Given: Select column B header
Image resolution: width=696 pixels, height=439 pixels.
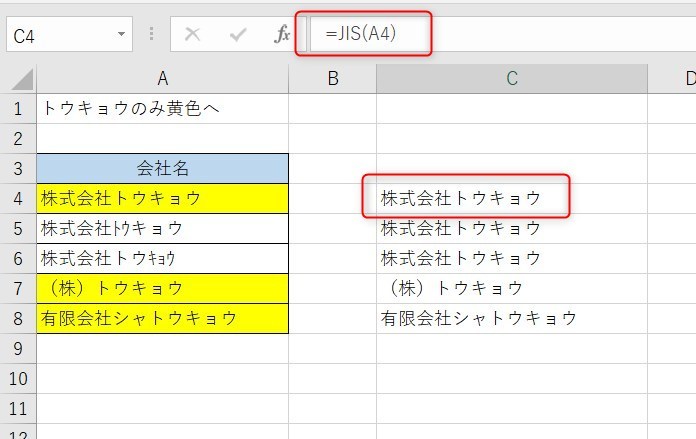Looking at the screenshot, I should 332,79.
